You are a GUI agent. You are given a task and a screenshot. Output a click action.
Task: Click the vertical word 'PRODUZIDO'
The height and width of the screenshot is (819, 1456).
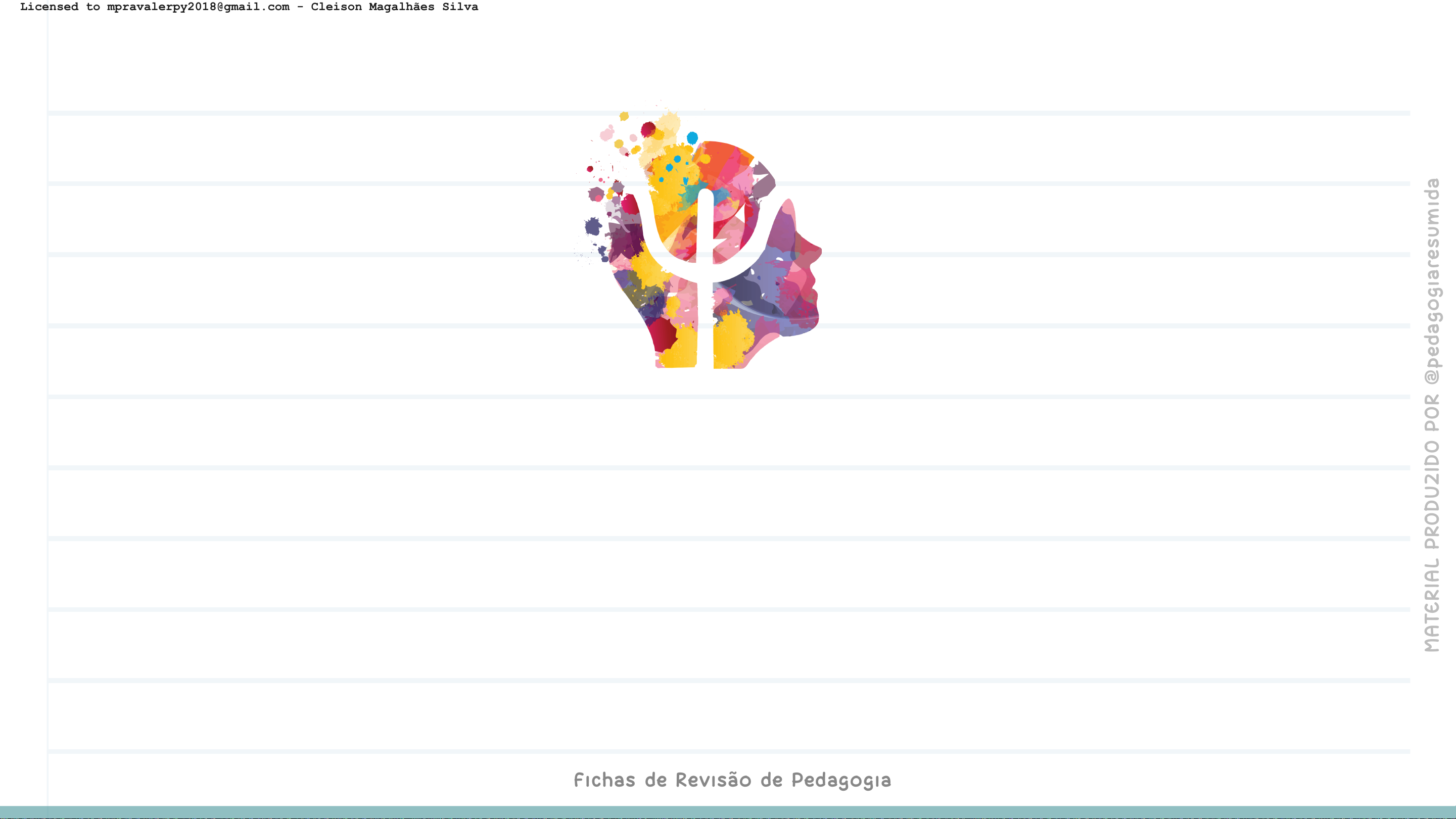point(1432,495)
